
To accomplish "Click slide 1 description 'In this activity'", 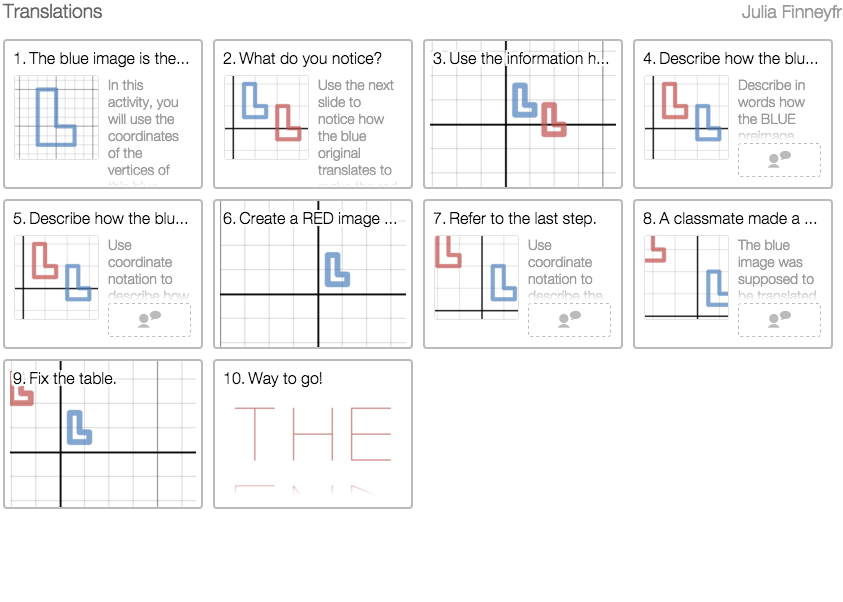I will tap(143, 127).
